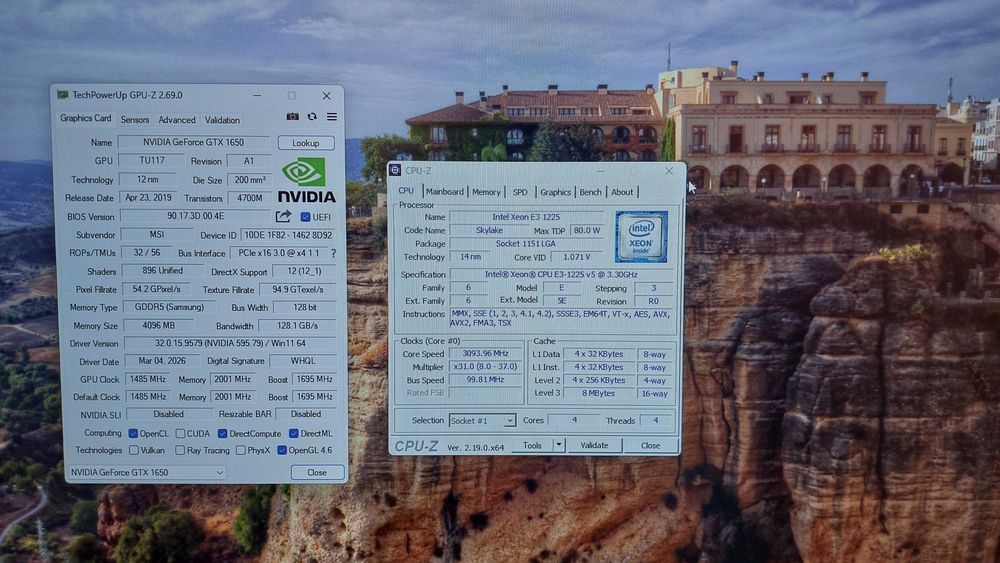Screen dimensions: 1000x563
Task: Take a GPU-Z screenshot with camera icon
Action: (292, 117)
